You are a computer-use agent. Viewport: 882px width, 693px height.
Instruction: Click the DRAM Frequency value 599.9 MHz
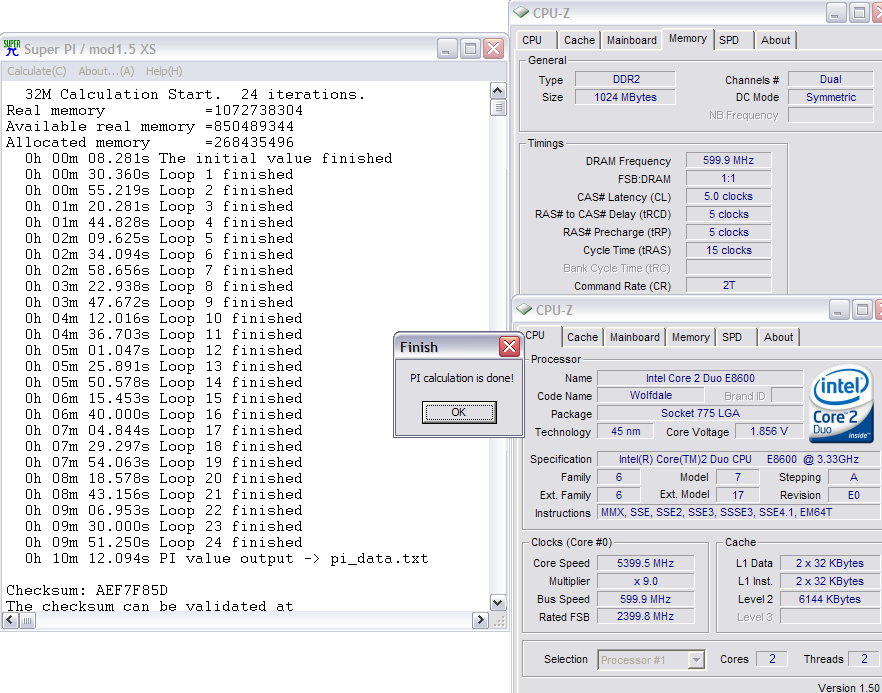(728, 160)
